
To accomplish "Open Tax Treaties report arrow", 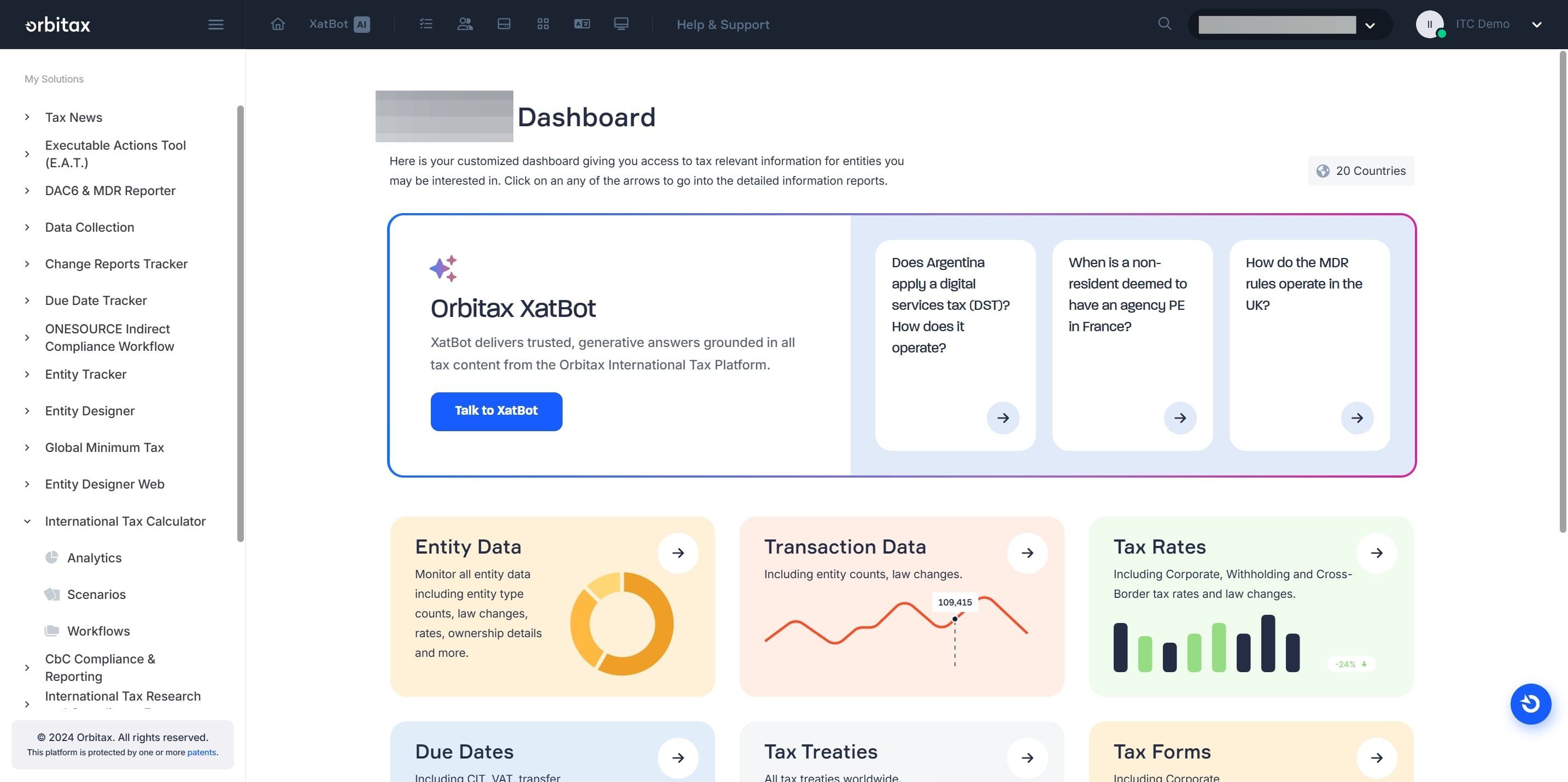I will 1027,757.
